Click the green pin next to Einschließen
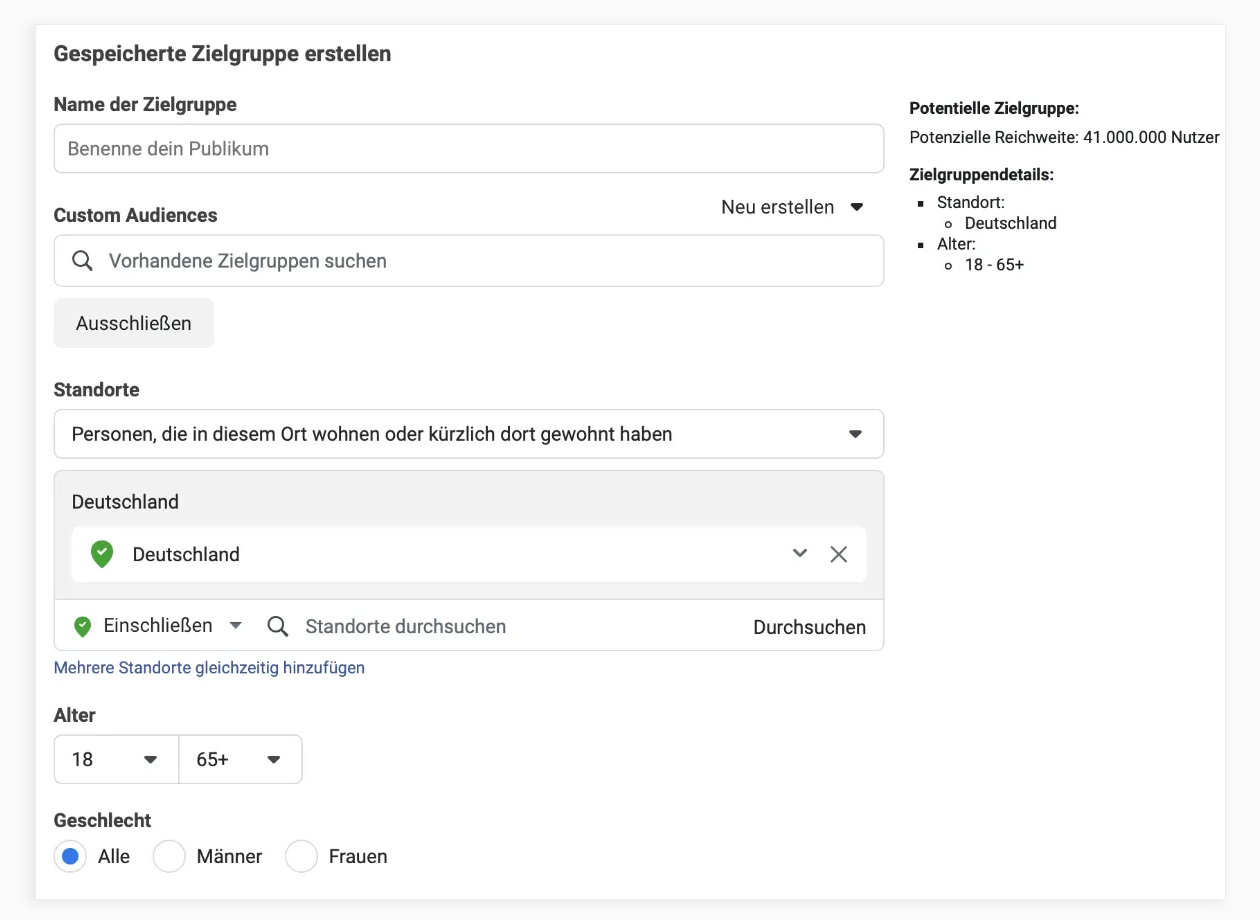The image size is (1260, 920). (x=83, y=626)
